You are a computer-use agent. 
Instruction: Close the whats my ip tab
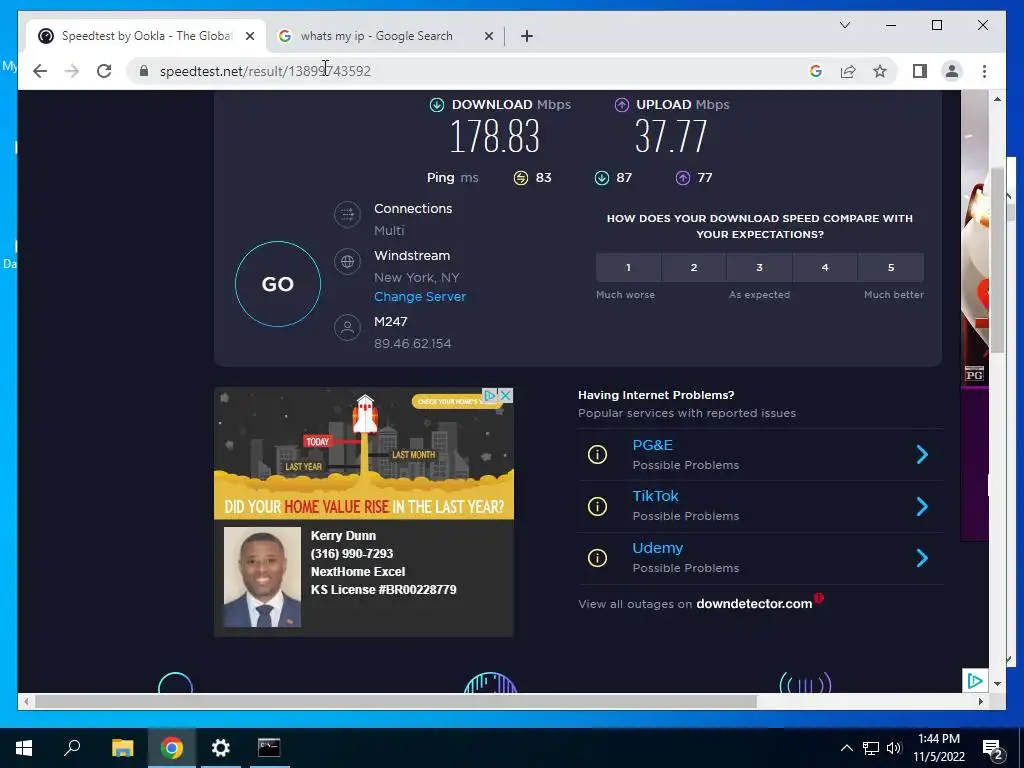(488, 37)
